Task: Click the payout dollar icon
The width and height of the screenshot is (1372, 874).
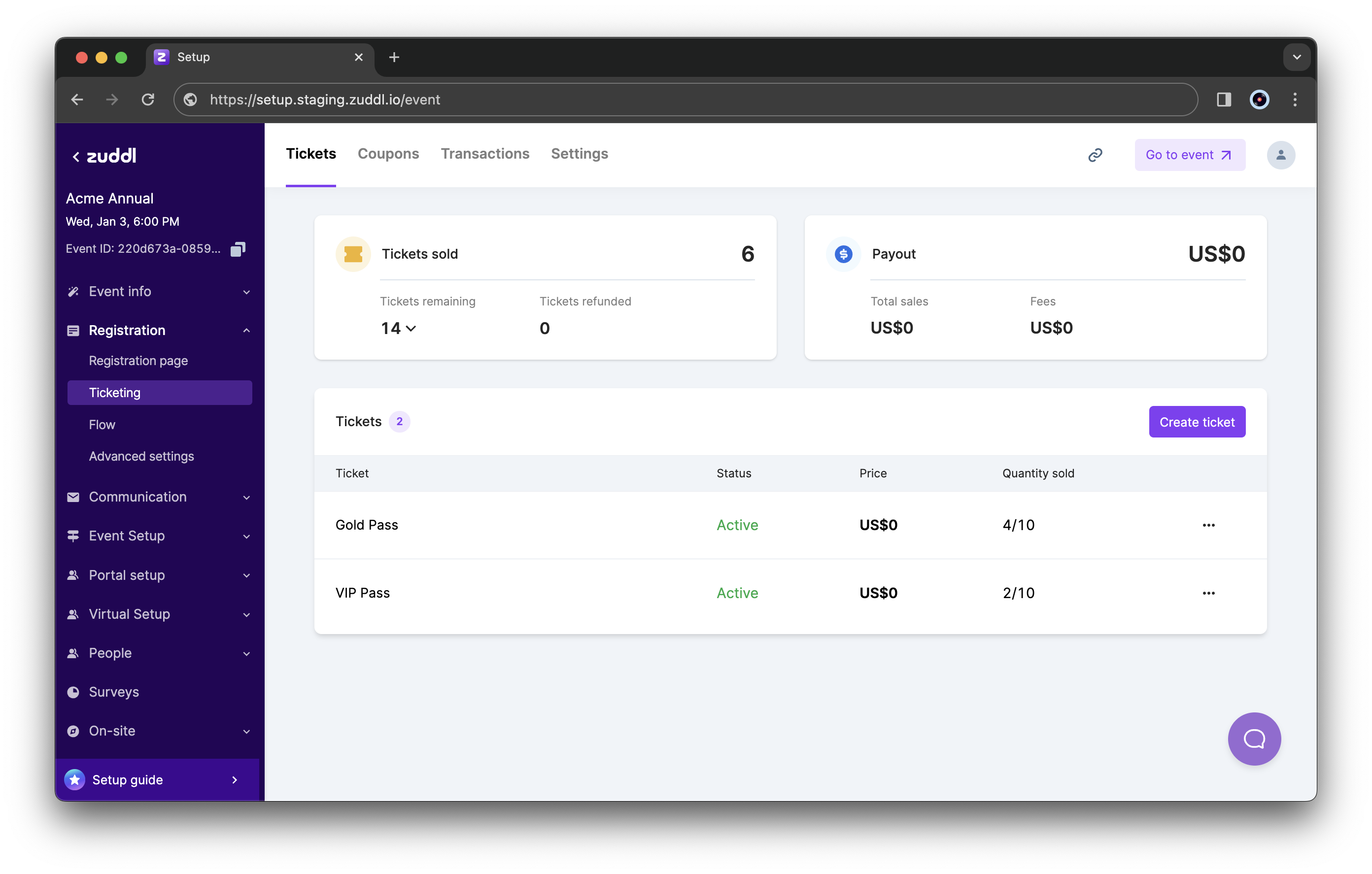Action: [842, 253]
